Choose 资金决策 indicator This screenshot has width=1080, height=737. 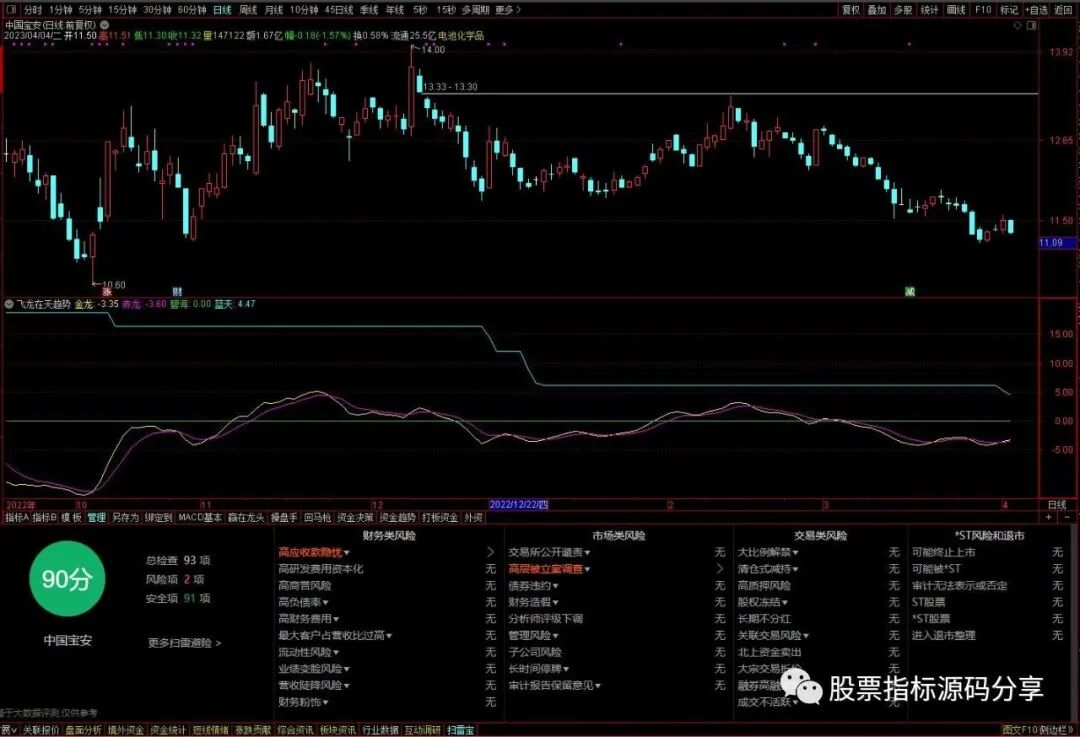pos(355,517)
